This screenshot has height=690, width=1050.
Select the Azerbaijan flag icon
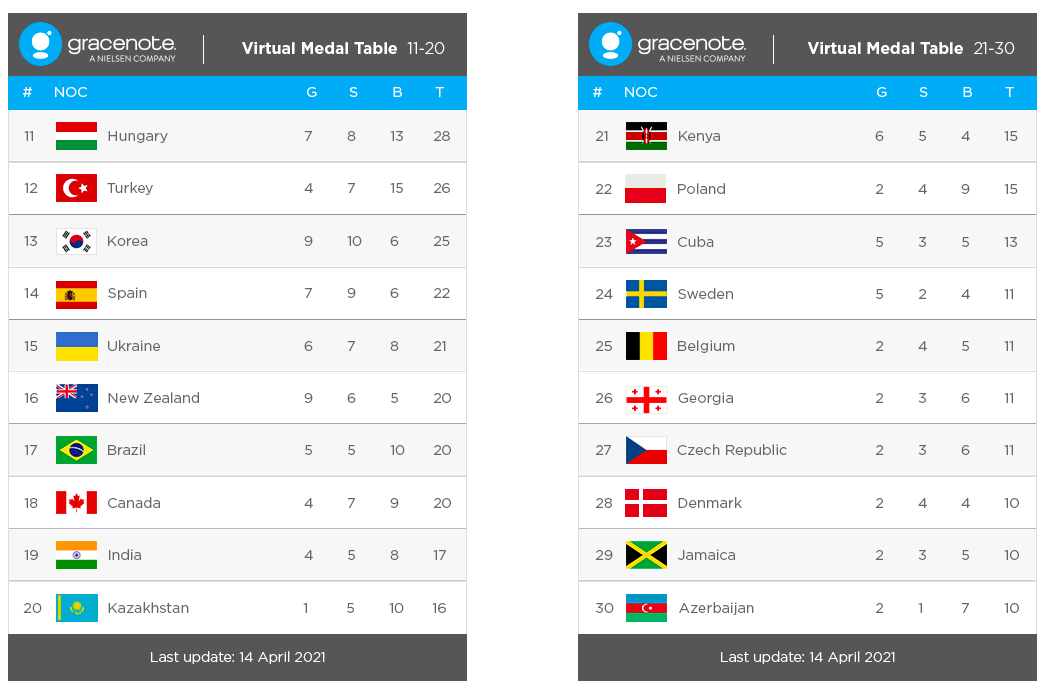tap(646, 608)
